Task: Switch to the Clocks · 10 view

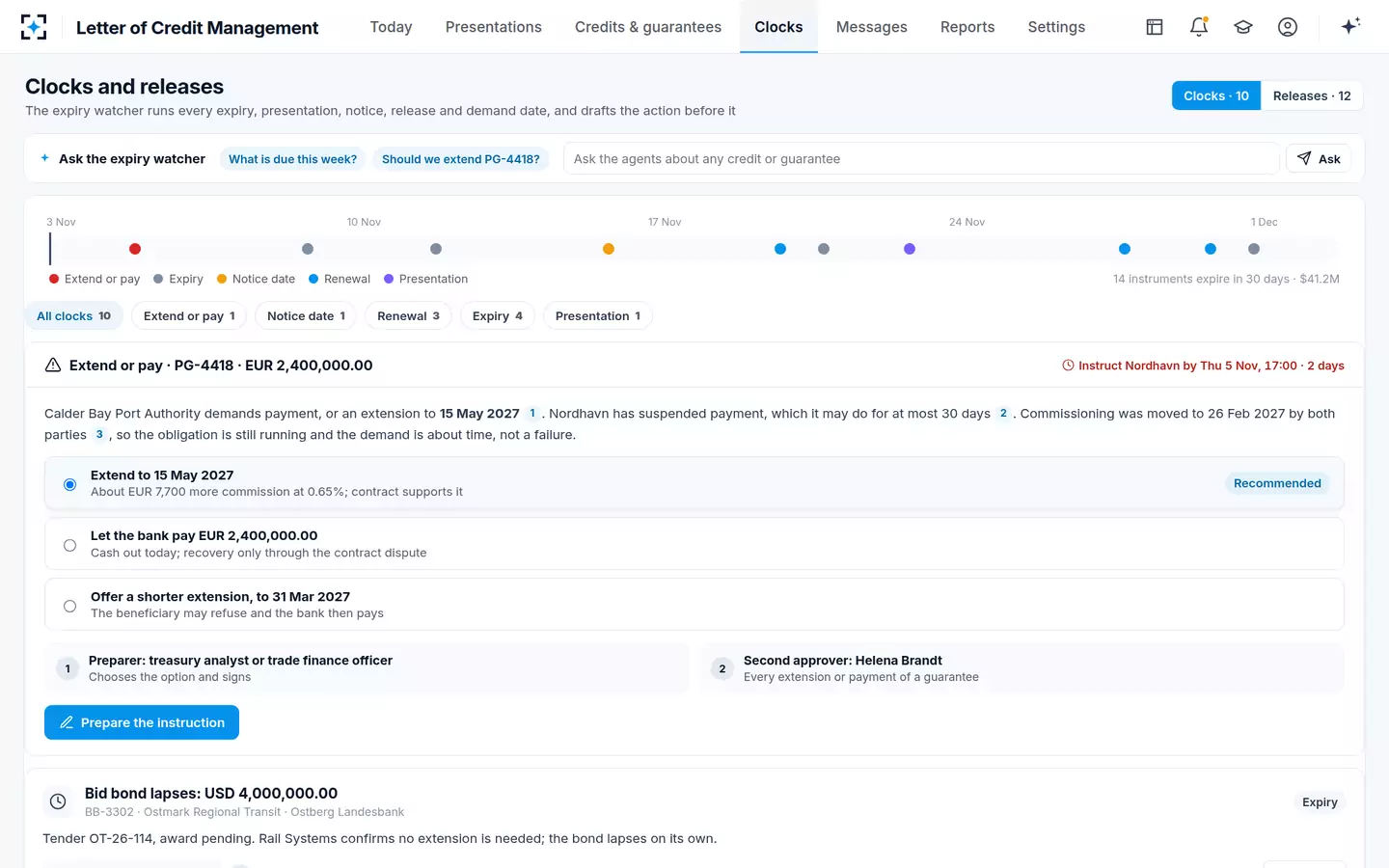Action: [x=1216, y=95]
